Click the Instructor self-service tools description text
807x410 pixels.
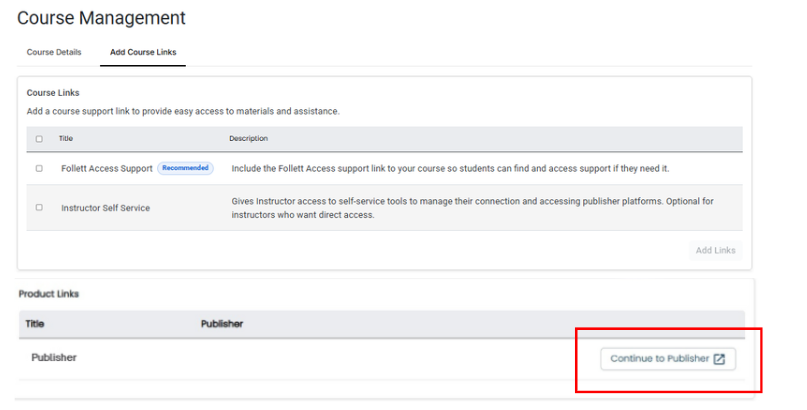472,208
